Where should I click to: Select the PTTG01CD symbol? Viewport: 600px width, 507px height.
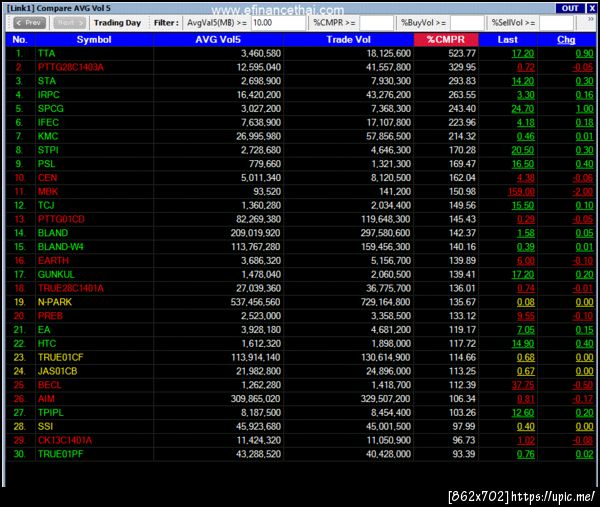point(61,219)
